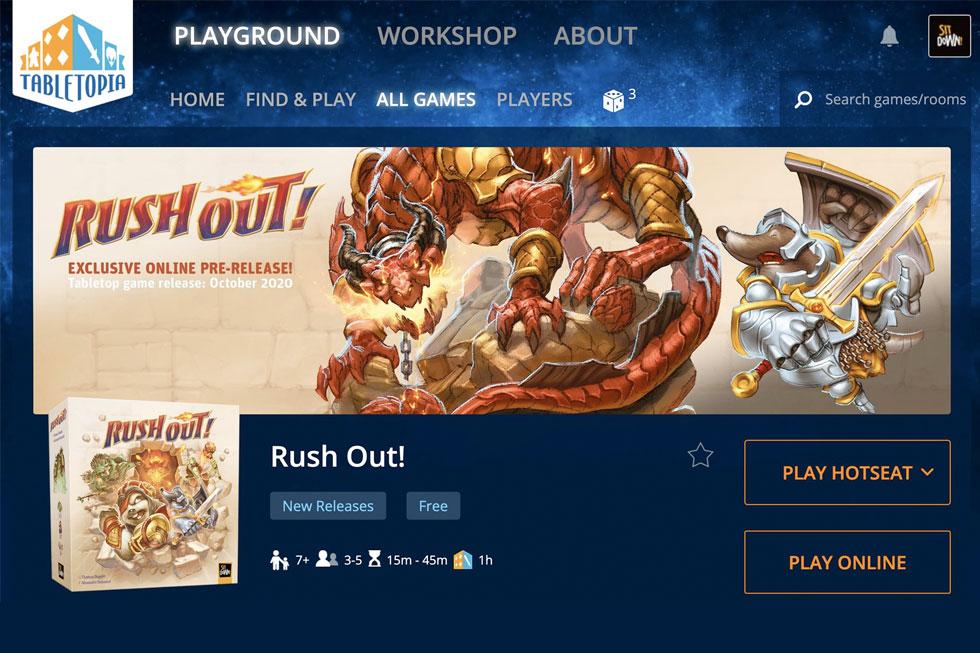
Task: Click the search magnifier icon
Action: (x=804, y=99)
